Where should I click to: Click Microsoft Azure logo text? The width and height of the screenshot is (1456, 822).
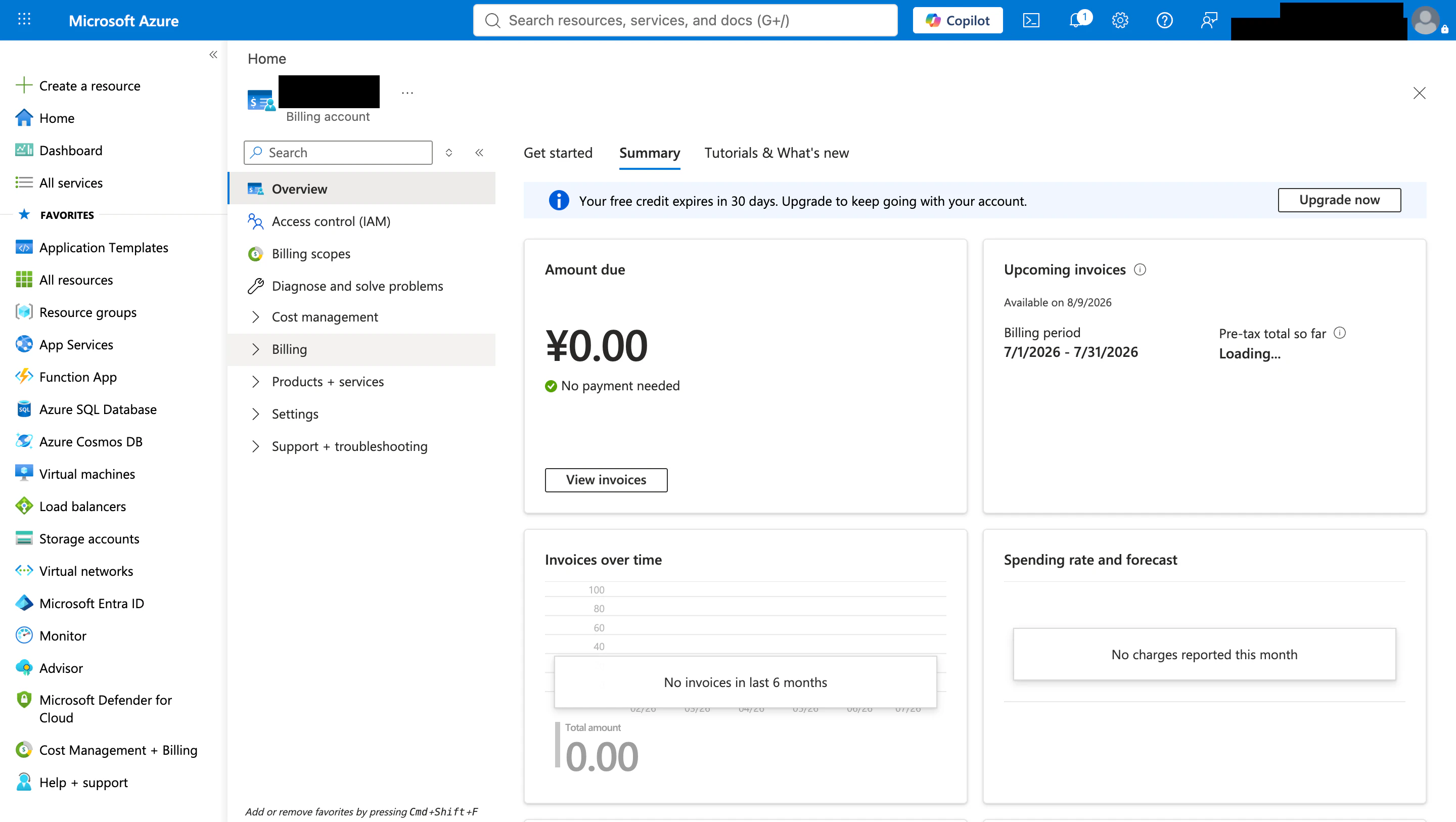123,21
